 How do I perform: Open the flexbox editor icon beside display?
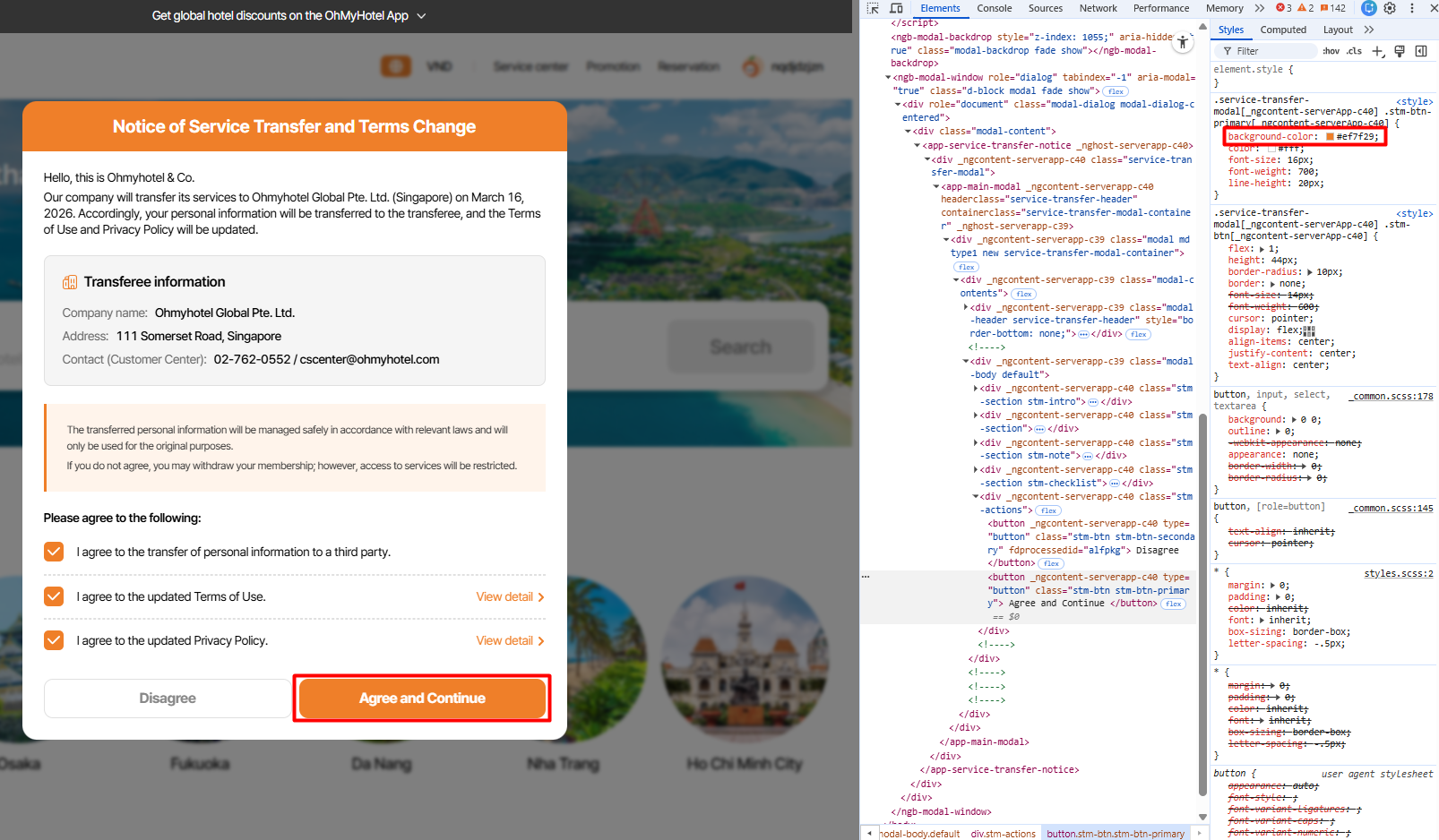click(1309, 330)
